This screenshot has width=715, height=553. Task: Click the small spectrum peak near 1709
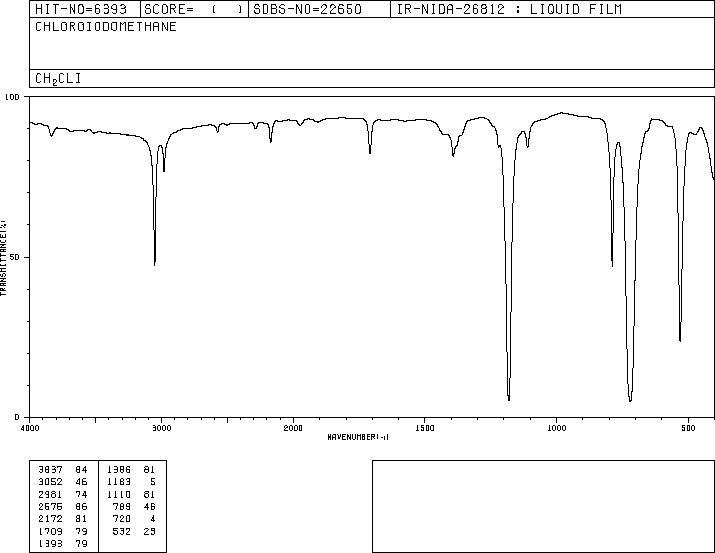tap(370, 152)
